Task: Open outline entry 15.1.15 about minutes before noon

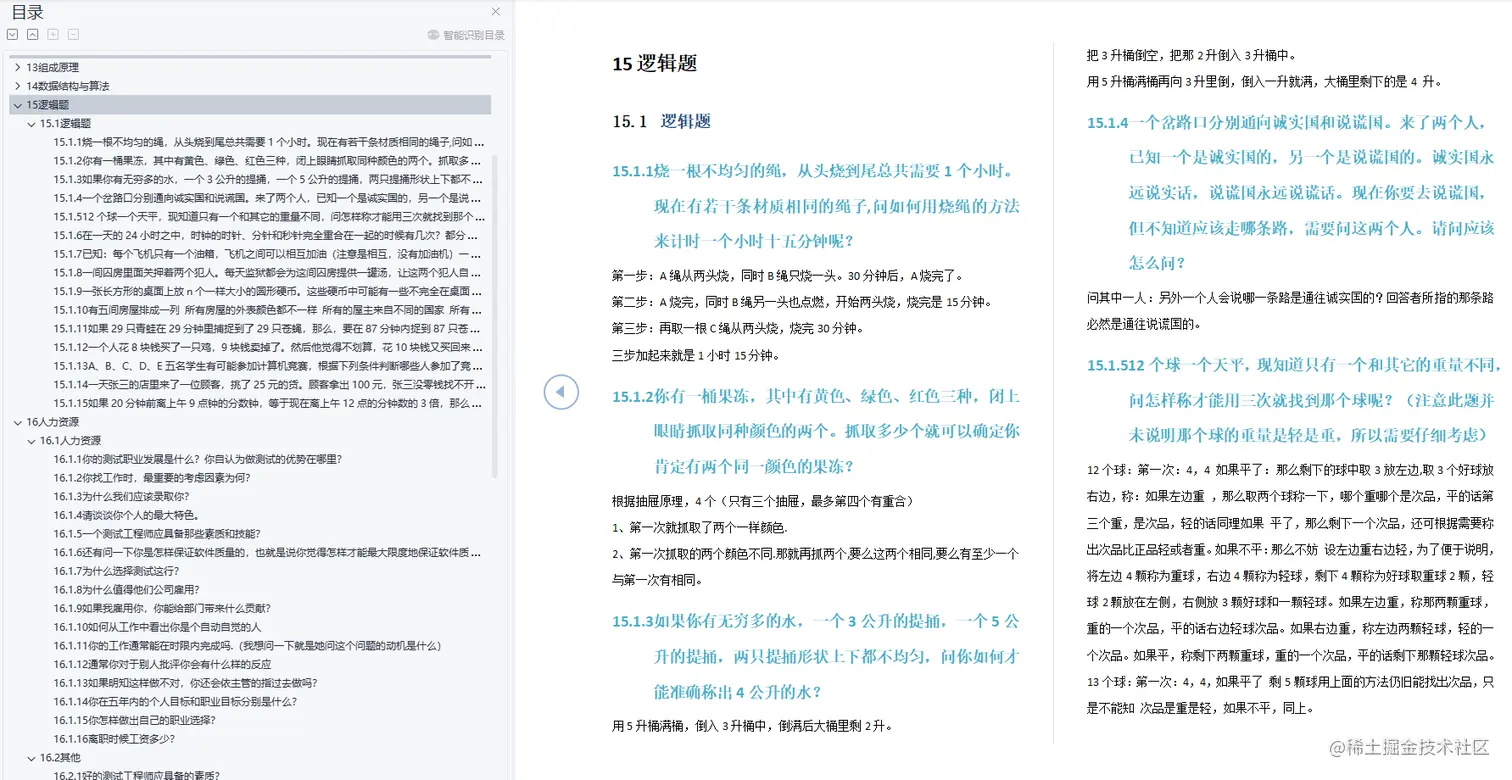Action: [269, 403]
